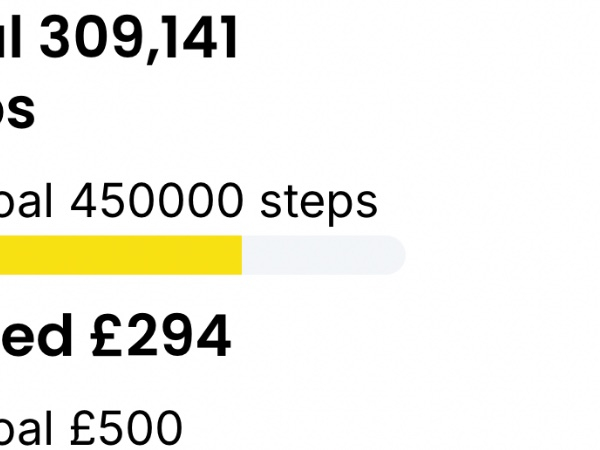Click the bold £294 raised amount
The height and width of the screenshot is (450, 600).
coord(160,338)
